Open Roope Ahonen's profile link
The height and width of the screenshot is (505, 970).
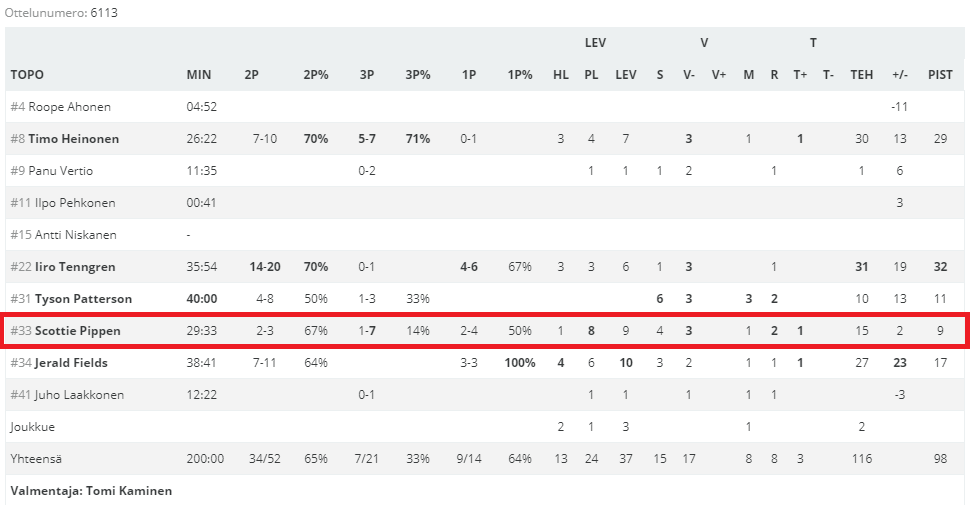click(69, 107)
